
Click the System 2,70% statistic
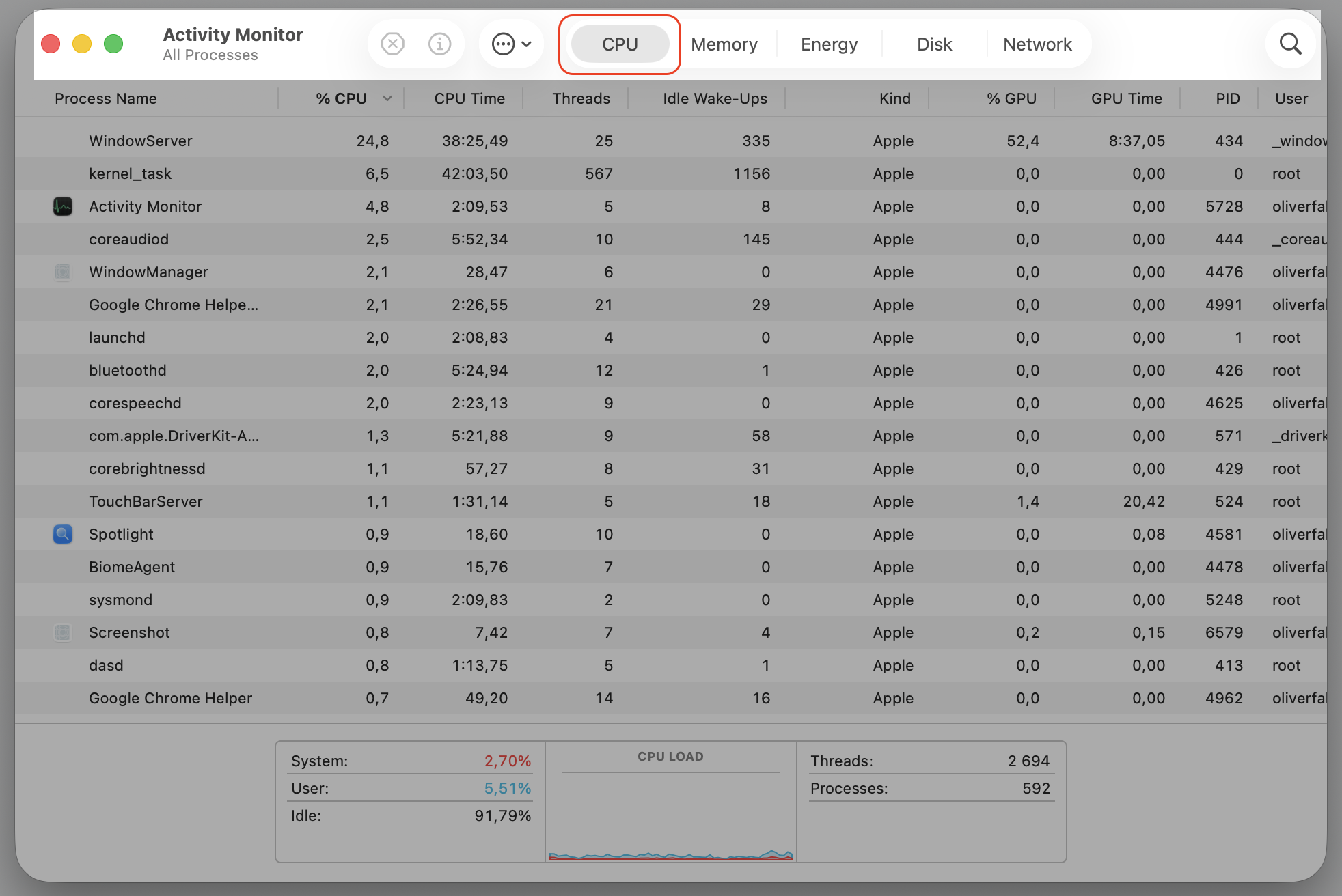[411, 761]
